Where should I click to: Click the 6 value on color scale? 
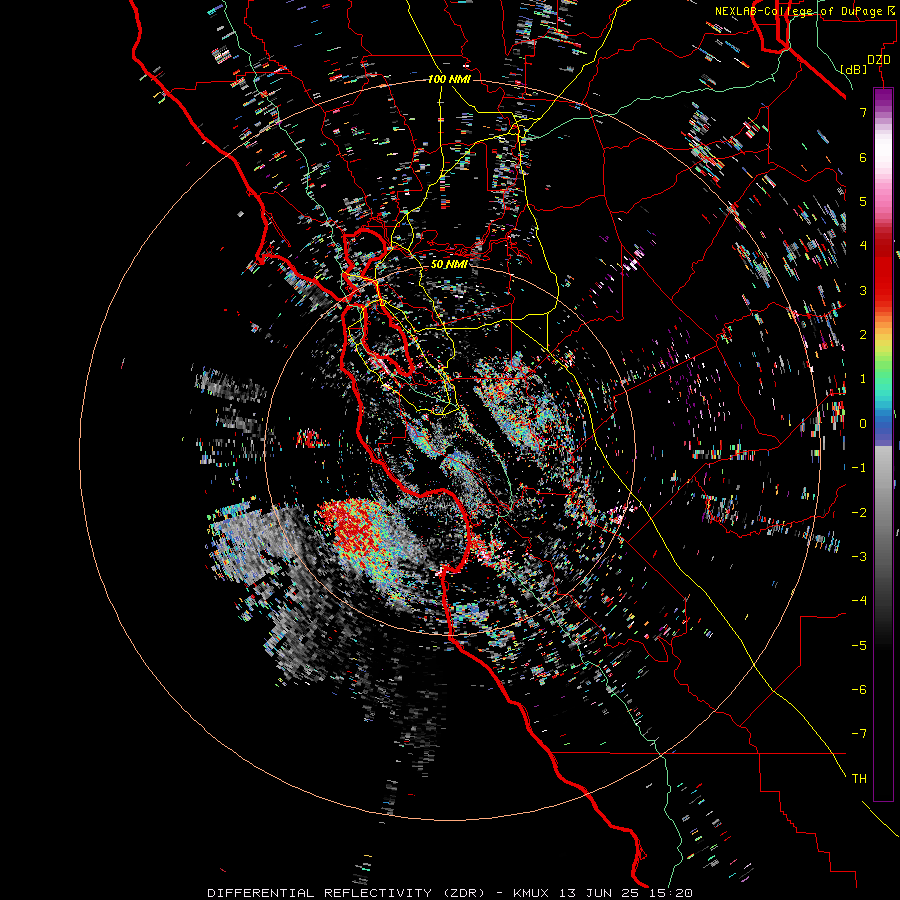[863, 157]
